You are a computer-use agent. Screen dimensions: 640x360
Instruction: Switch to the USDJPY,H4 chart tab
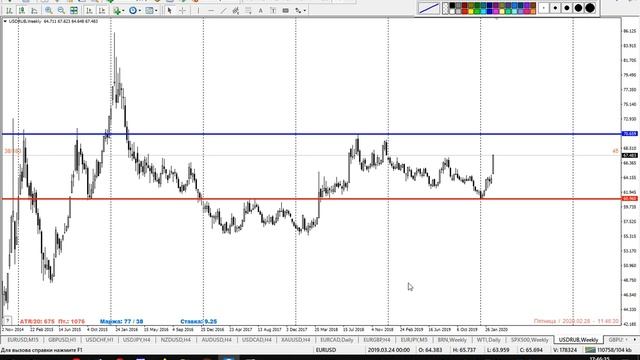point(136,340)
